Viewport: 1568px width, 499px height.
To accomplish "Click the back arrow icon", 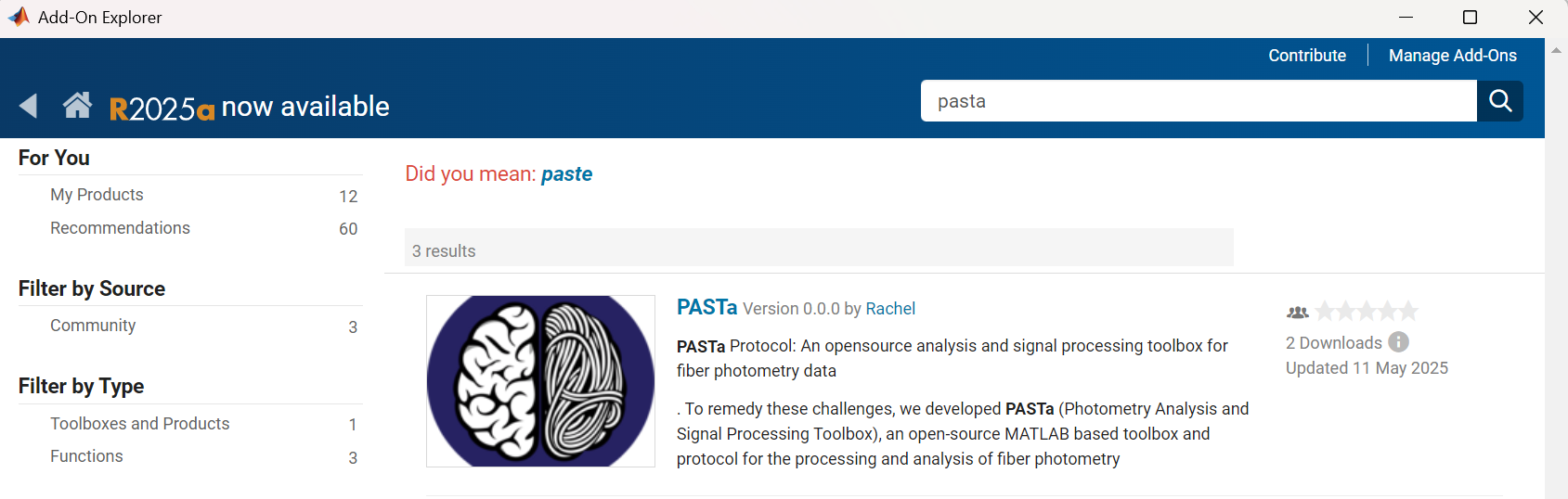I will pos(28,106).
